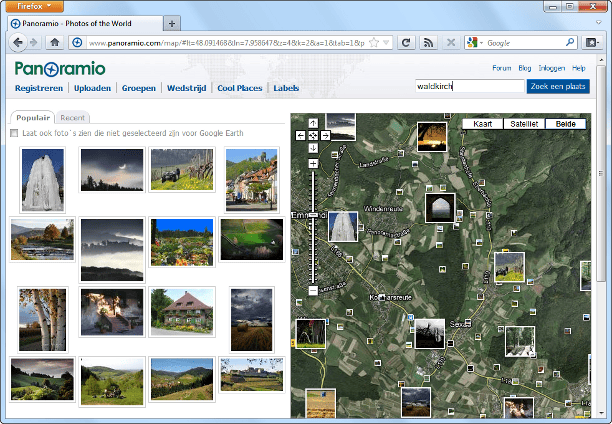This screenshot has height=424, width=612.
Task: Open the Help link
Action: pyautogui.click(x=578, y=68)
